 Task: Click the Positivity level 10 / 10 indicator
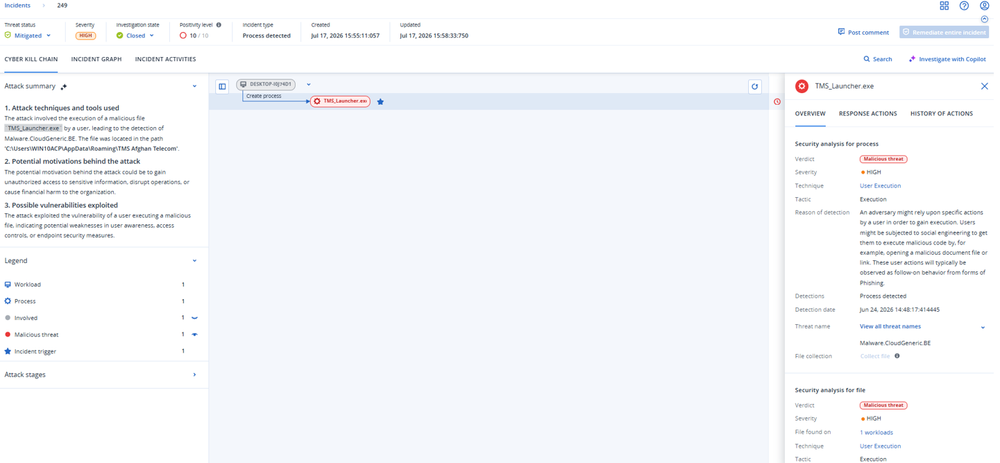(194, 36)
